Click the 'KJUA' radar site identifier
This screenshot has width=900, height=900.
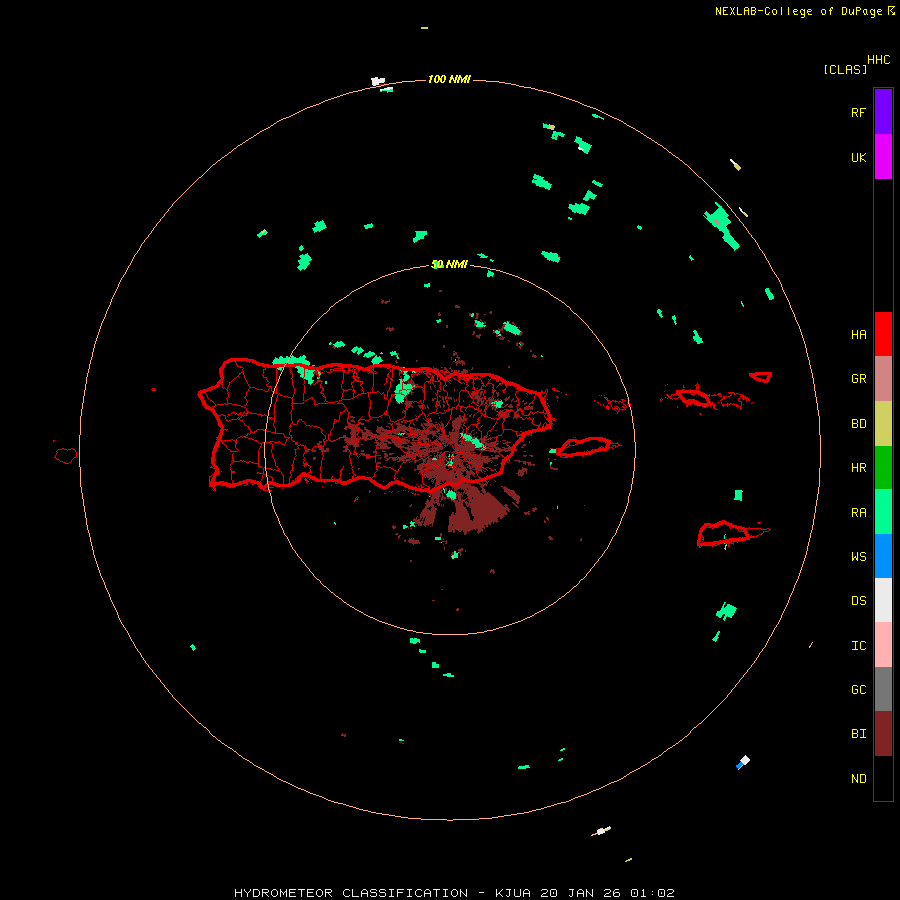tap(513, 893)
